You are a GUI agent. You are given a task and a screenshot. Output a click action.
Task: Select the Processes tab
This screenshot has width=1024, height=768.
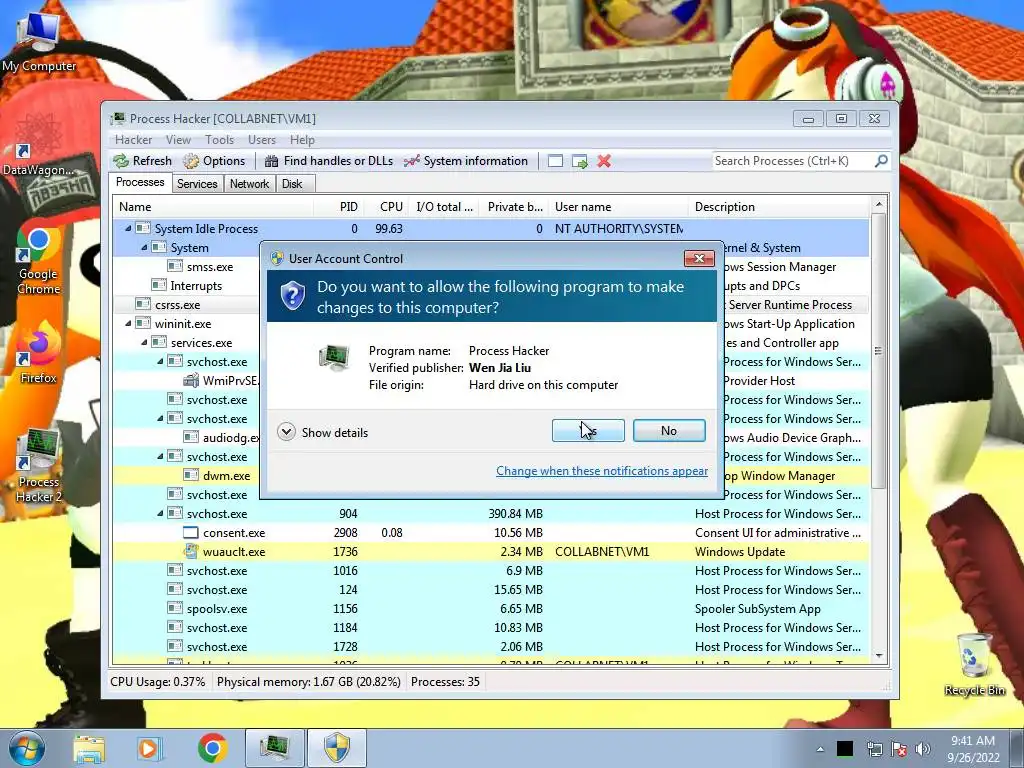pos(140,182)
